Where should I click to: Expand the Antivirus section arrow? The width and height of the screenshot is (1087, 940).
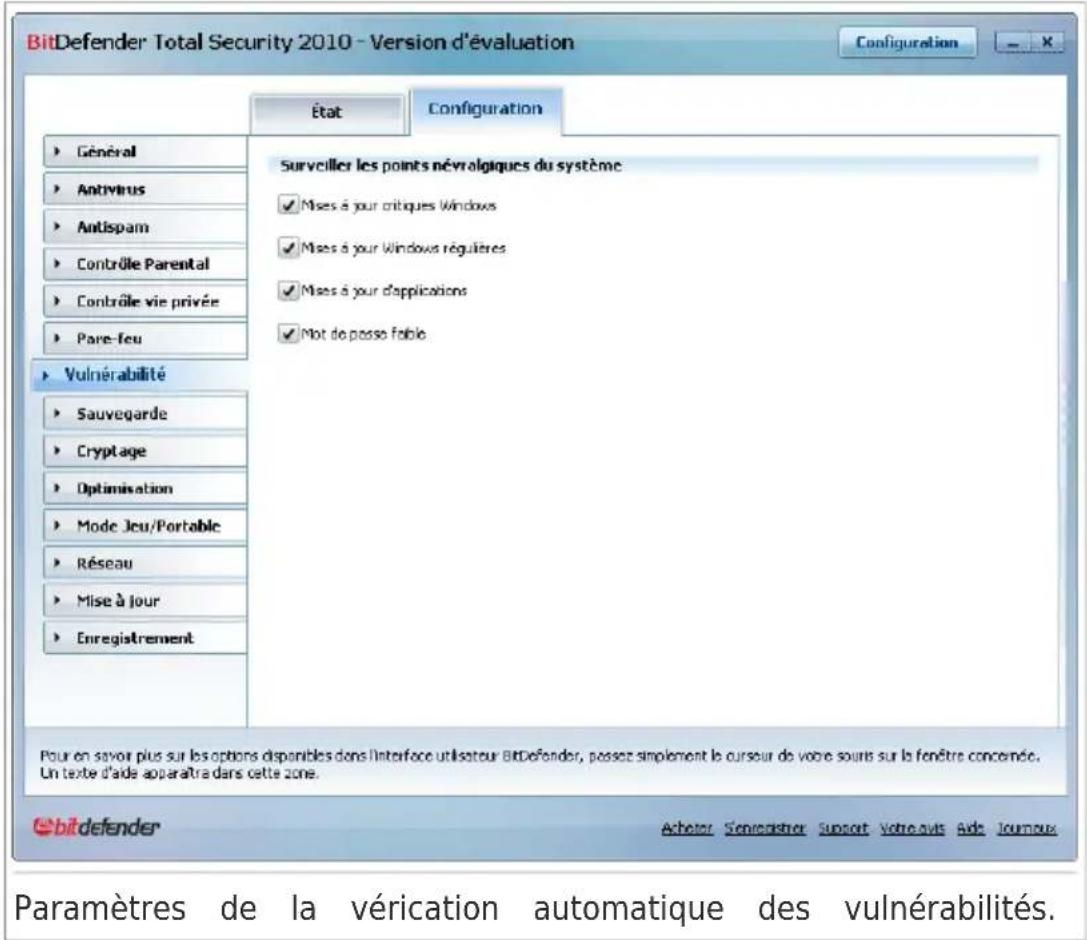(58, 189)
